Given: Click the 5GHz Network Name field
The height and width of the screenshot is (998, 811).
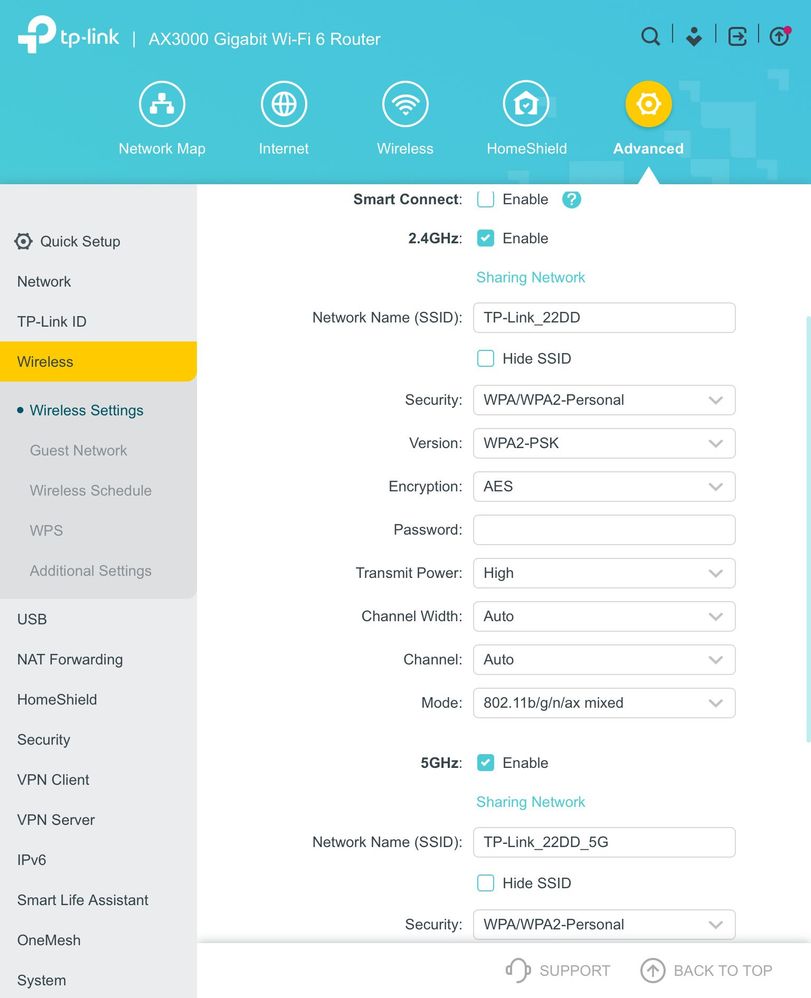Looking at the screenshot, I should [x=604, y=842].
